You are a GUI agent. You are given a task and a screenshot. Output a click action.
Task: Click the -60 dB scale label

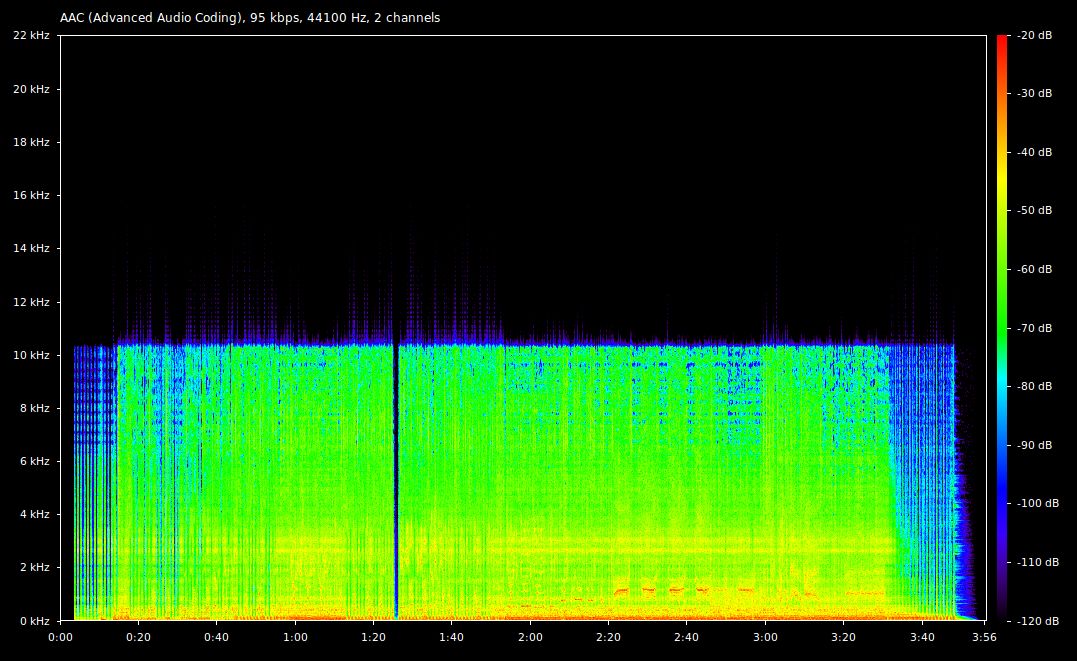click(1034, 269)
